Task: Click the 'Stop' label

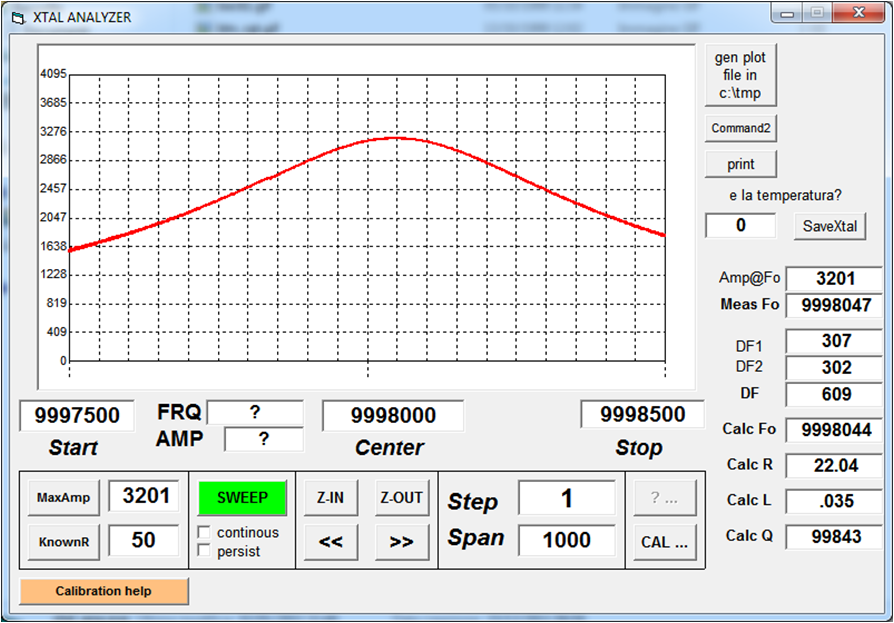Action: click(x=639, y=447)
